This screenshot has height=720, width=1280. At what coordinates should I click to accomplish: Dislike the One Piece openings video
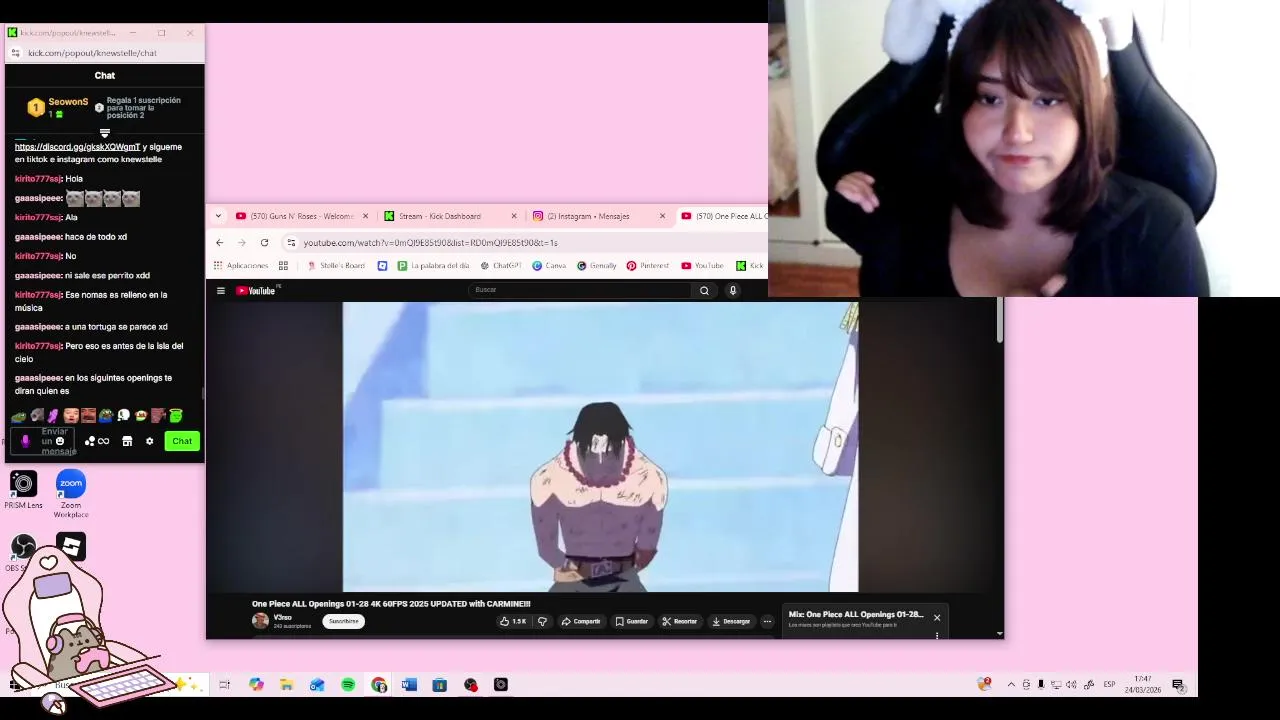542,621
